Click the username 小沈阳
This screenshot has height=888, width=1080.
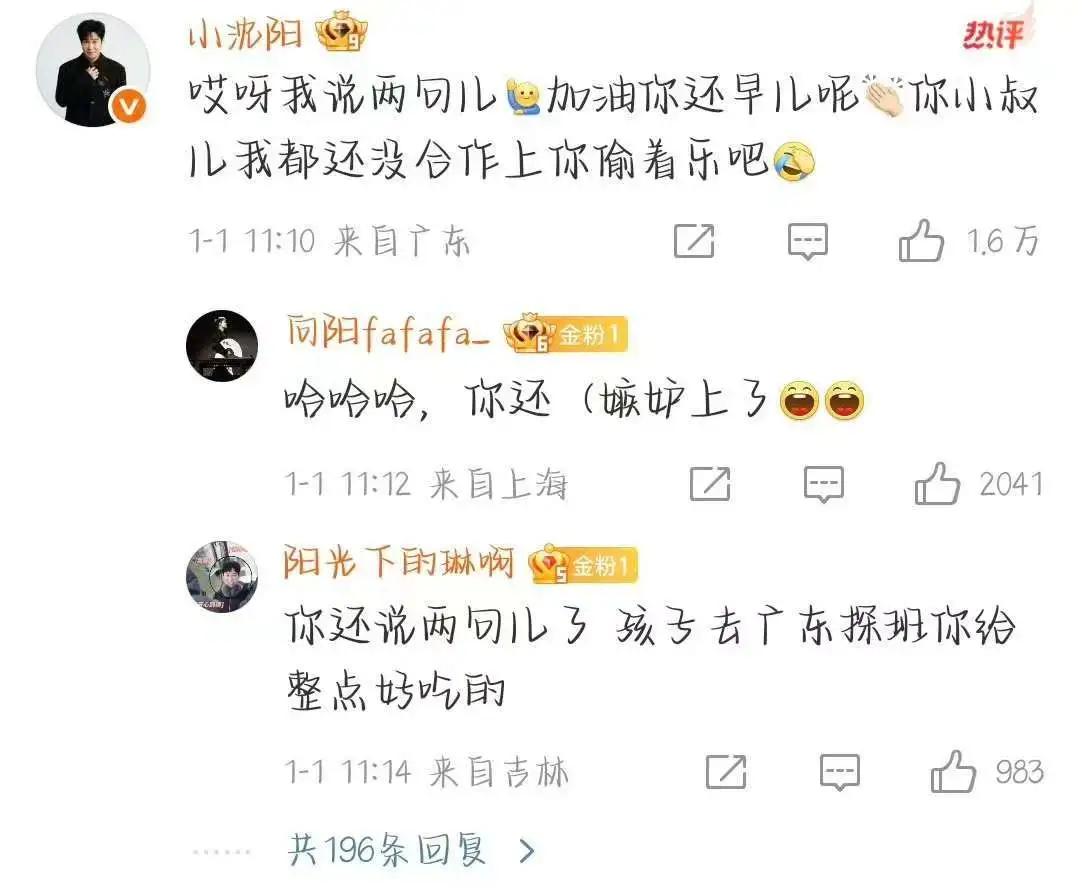tap(246, 33)
